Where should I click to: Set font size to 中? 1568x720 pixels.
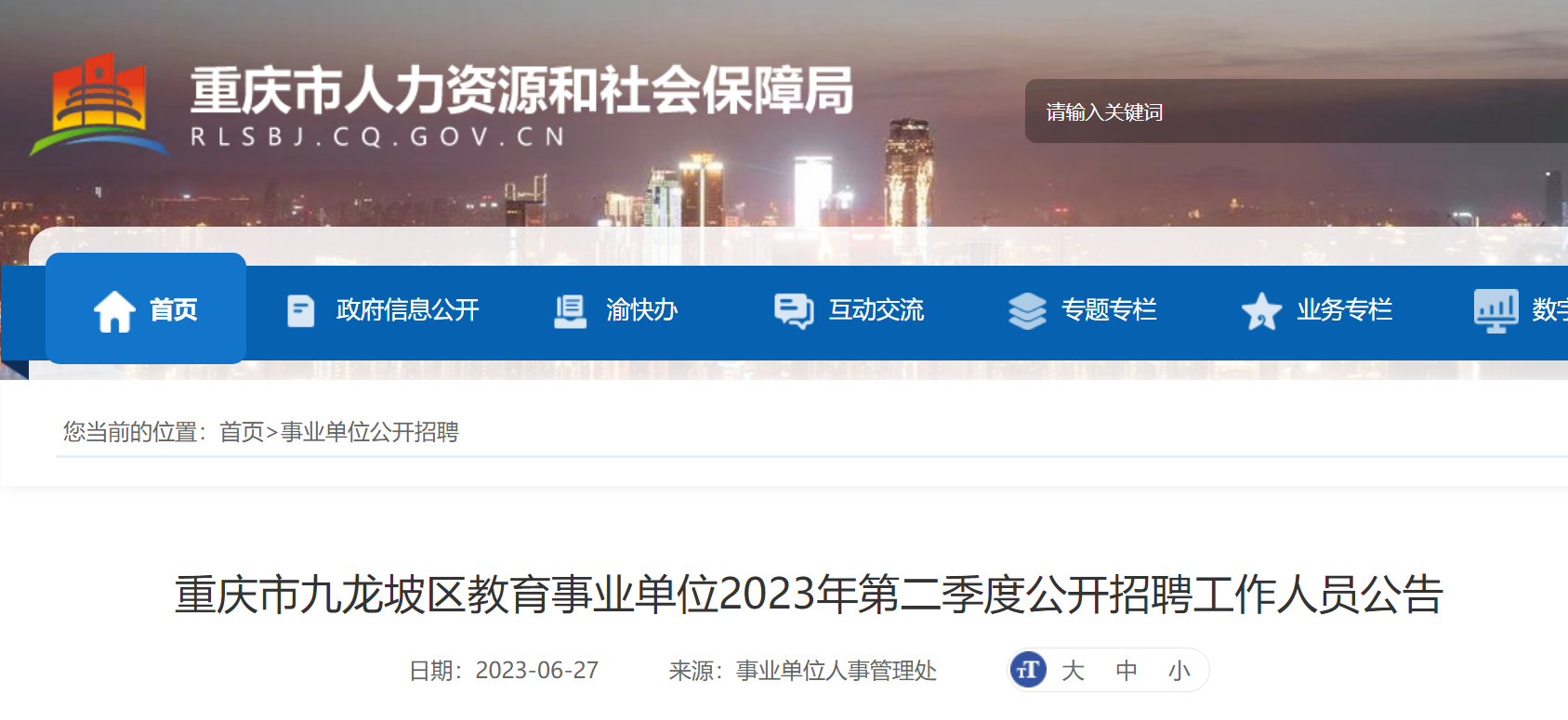click(1127, 671)
